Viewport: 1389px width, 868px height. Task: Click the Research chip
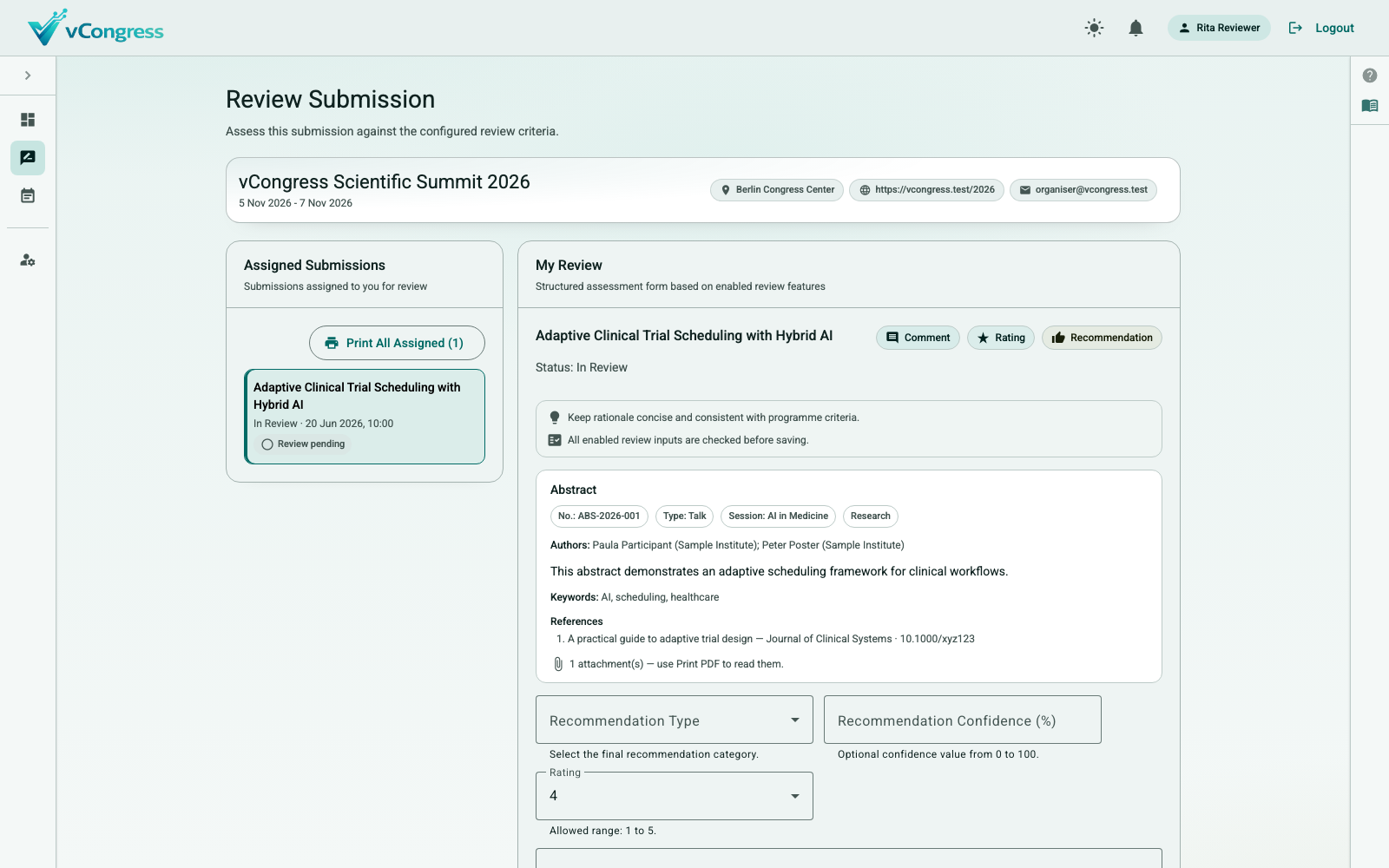(x=870, y=516)
